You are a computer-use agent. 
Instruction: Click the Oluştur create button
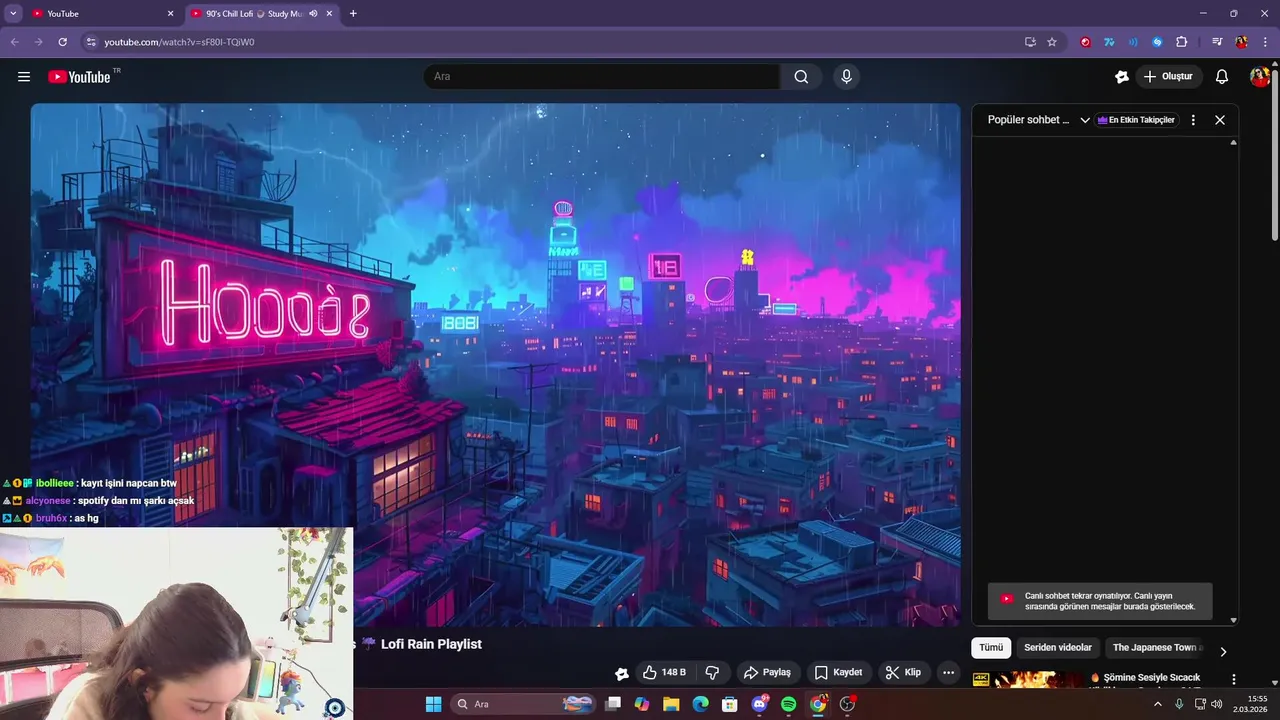[x=1168, y=77]
